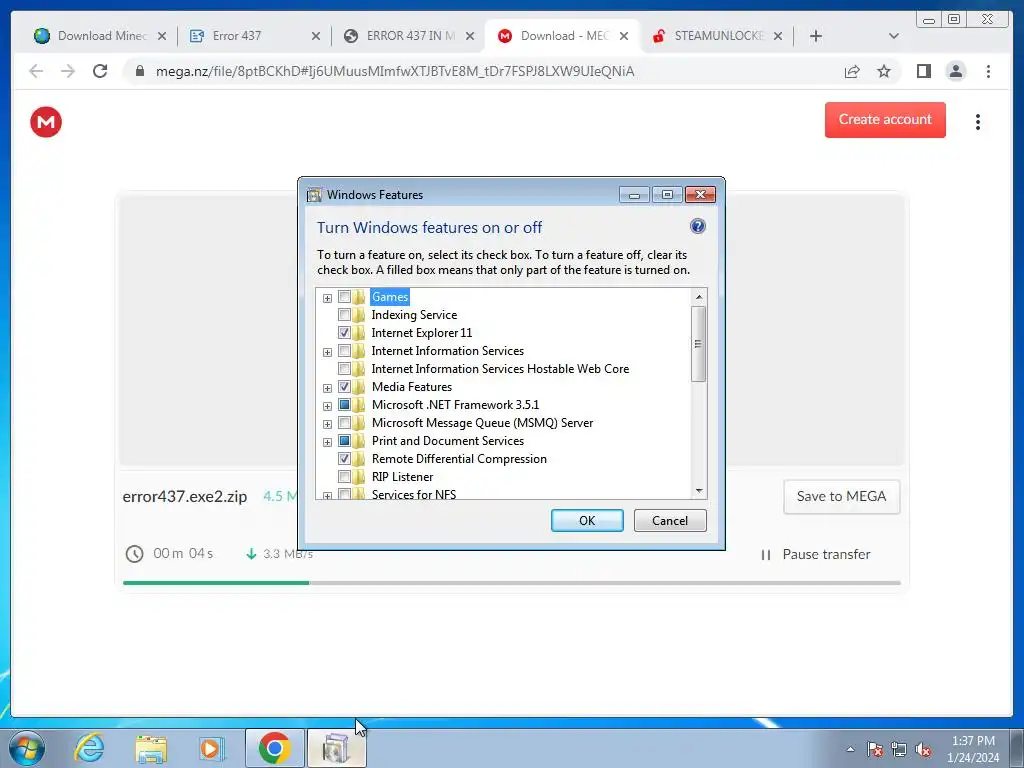1024x768 pixels.
Task: Switch to the Error 437 tab
Action: point(254,36)
